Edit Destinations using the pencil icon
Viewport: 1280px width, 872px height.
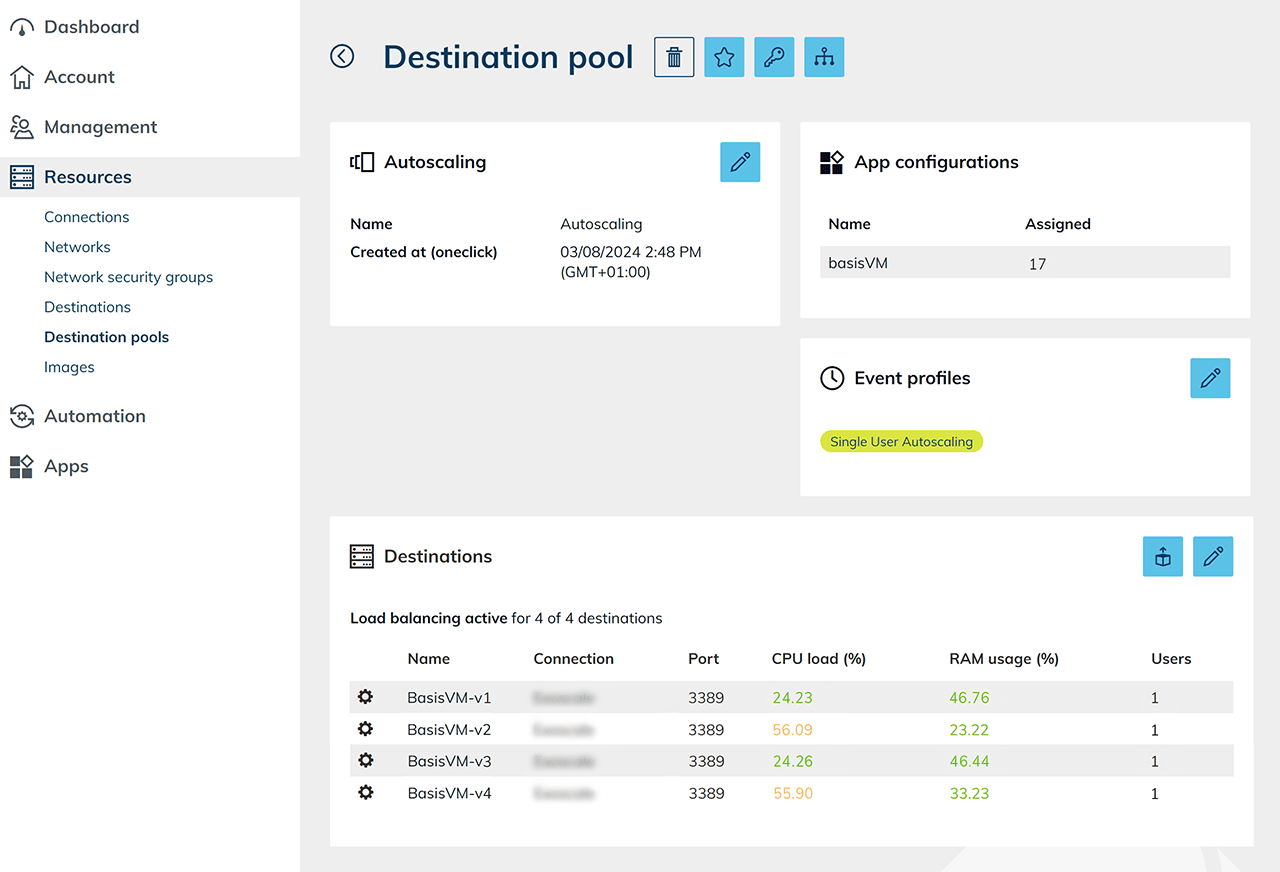(x=1213, y=557)
